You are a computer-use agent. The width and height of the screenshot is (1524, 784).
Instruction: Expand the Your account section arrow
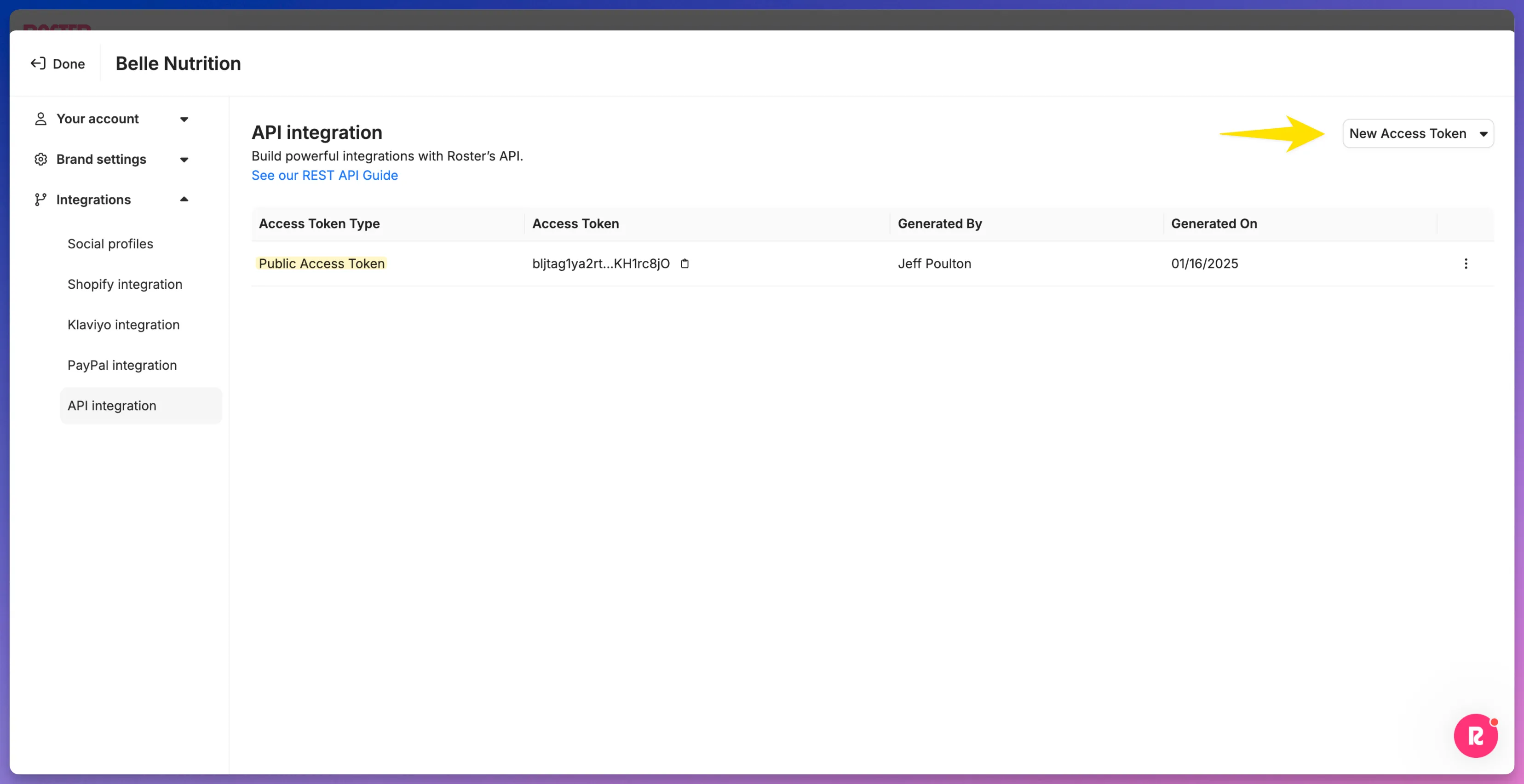point(184,120)
